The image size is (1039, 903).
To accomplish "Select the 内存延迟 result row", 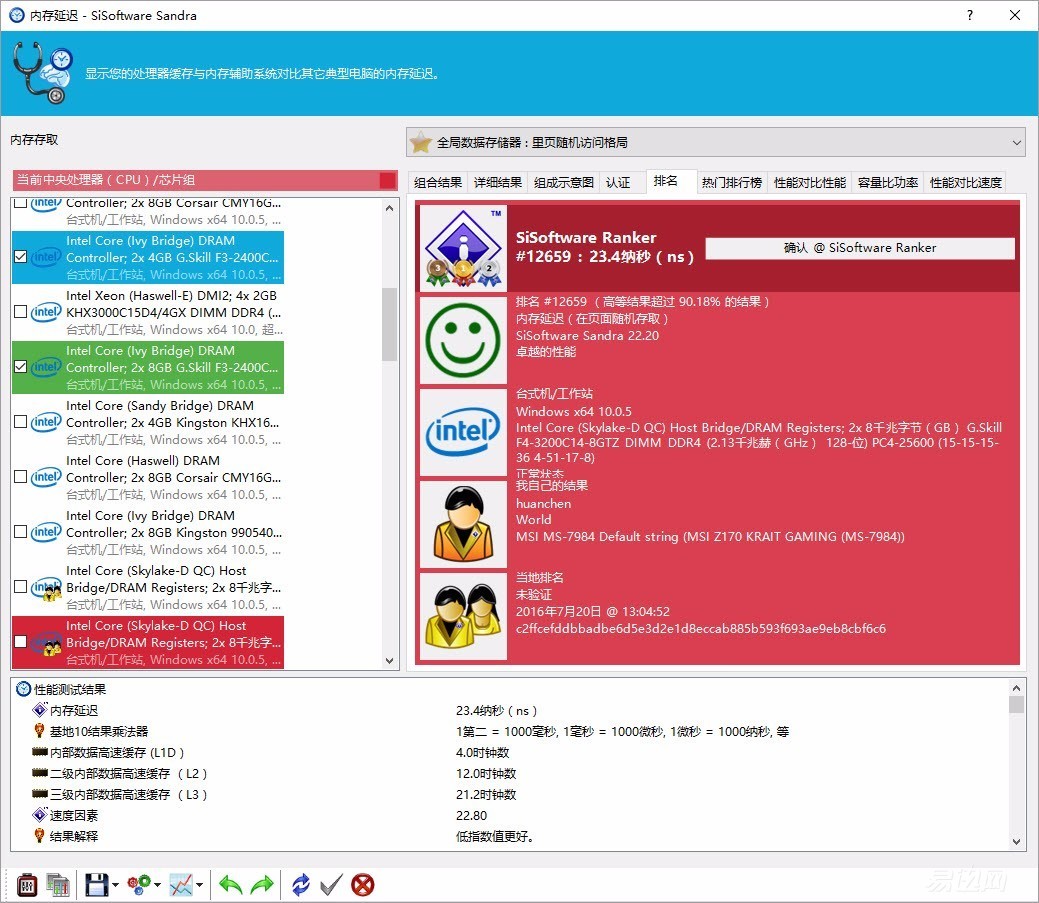I will (510, 710).
